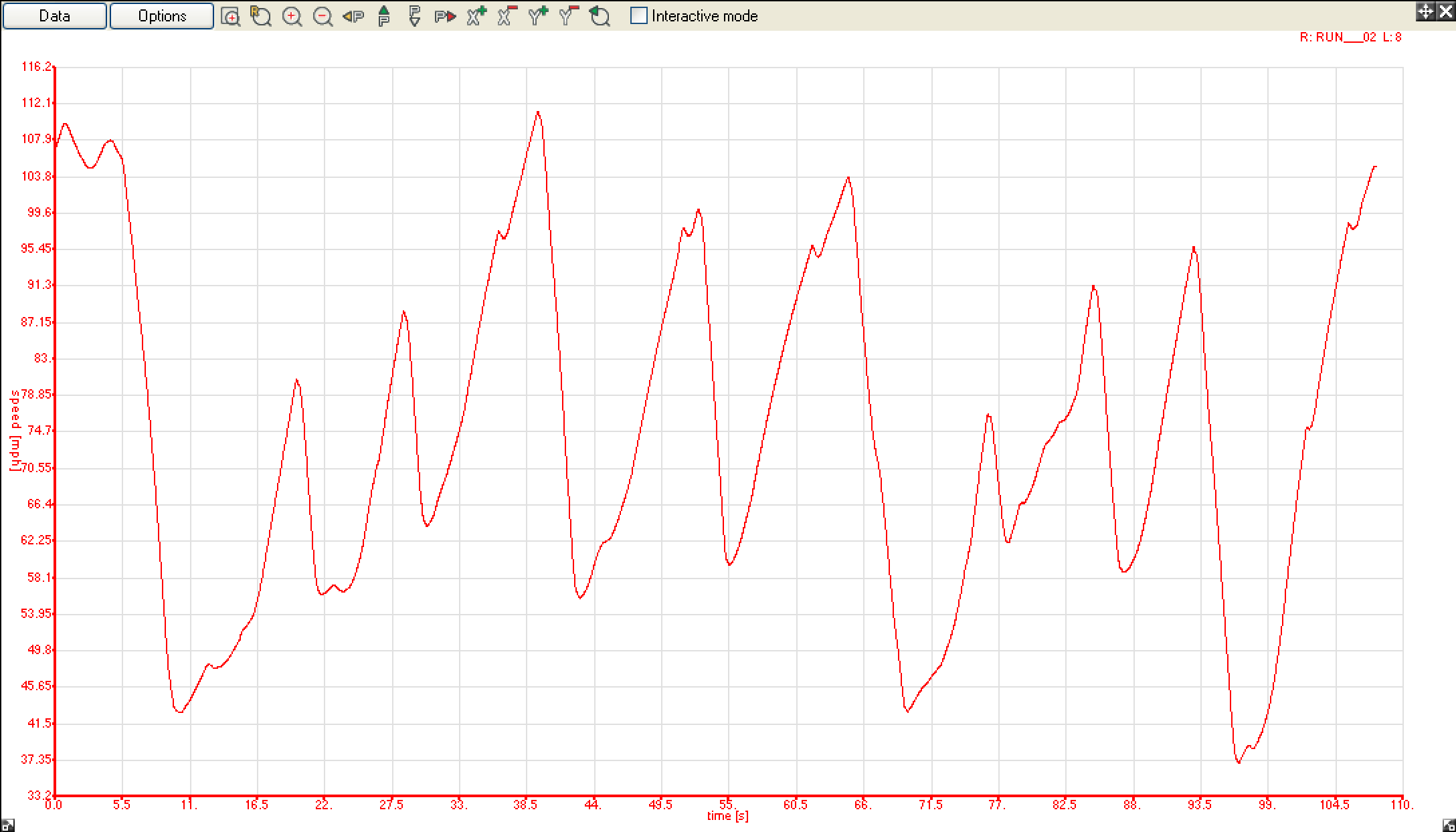
Task: Expand Y axis with Y plus icon
Action: coord(538,16)
